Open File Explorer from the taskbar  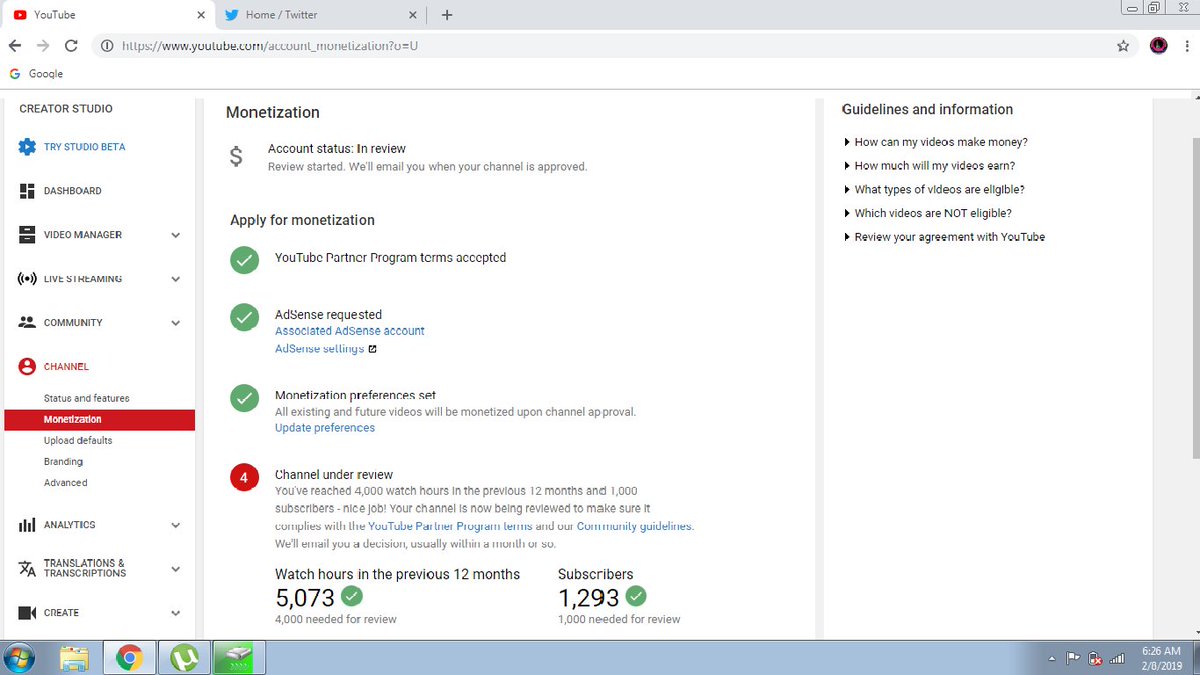75,658
